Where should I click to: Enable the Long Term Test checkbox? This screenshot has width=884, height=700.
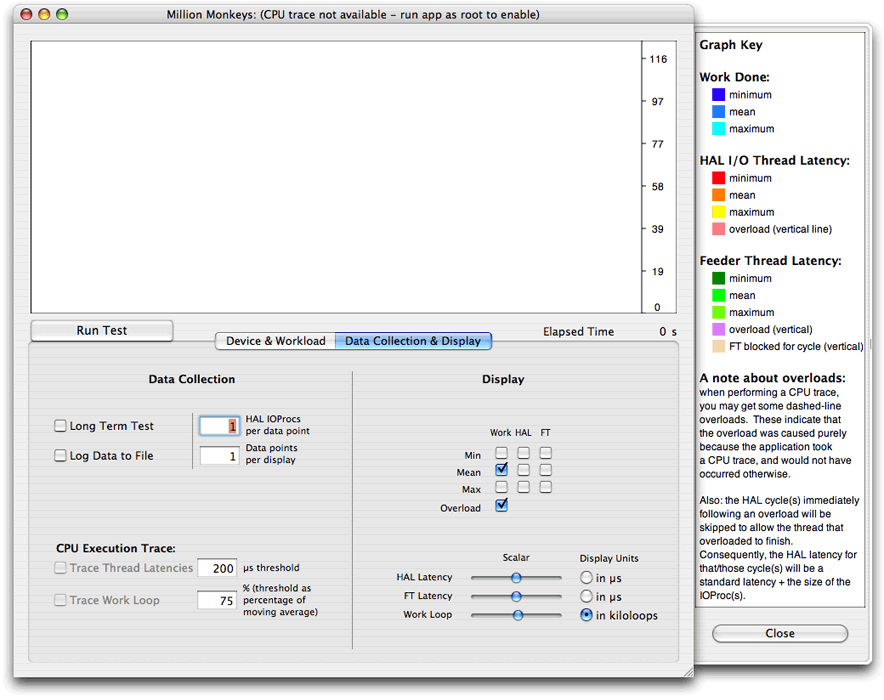click(60, 425)
